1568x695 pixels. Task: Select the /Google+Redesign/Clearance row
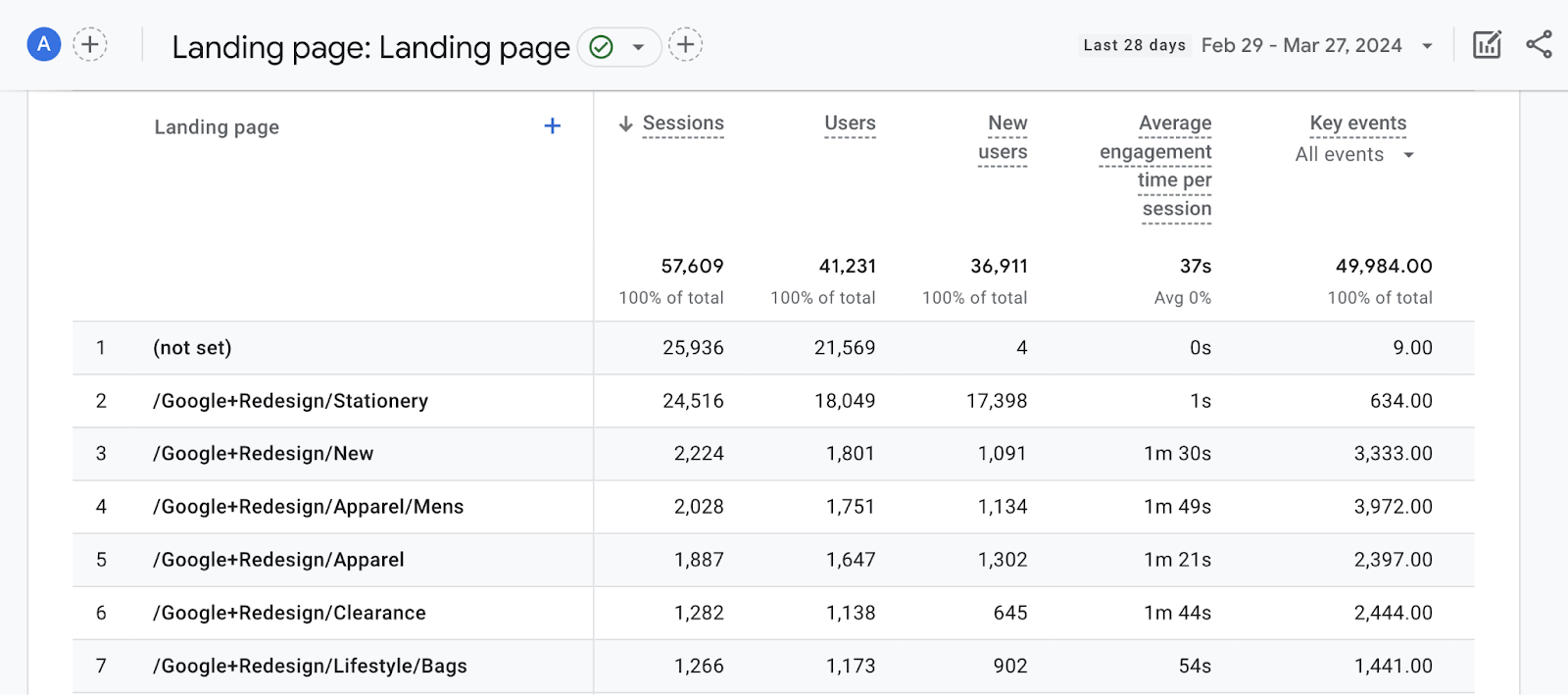[289, 613]
